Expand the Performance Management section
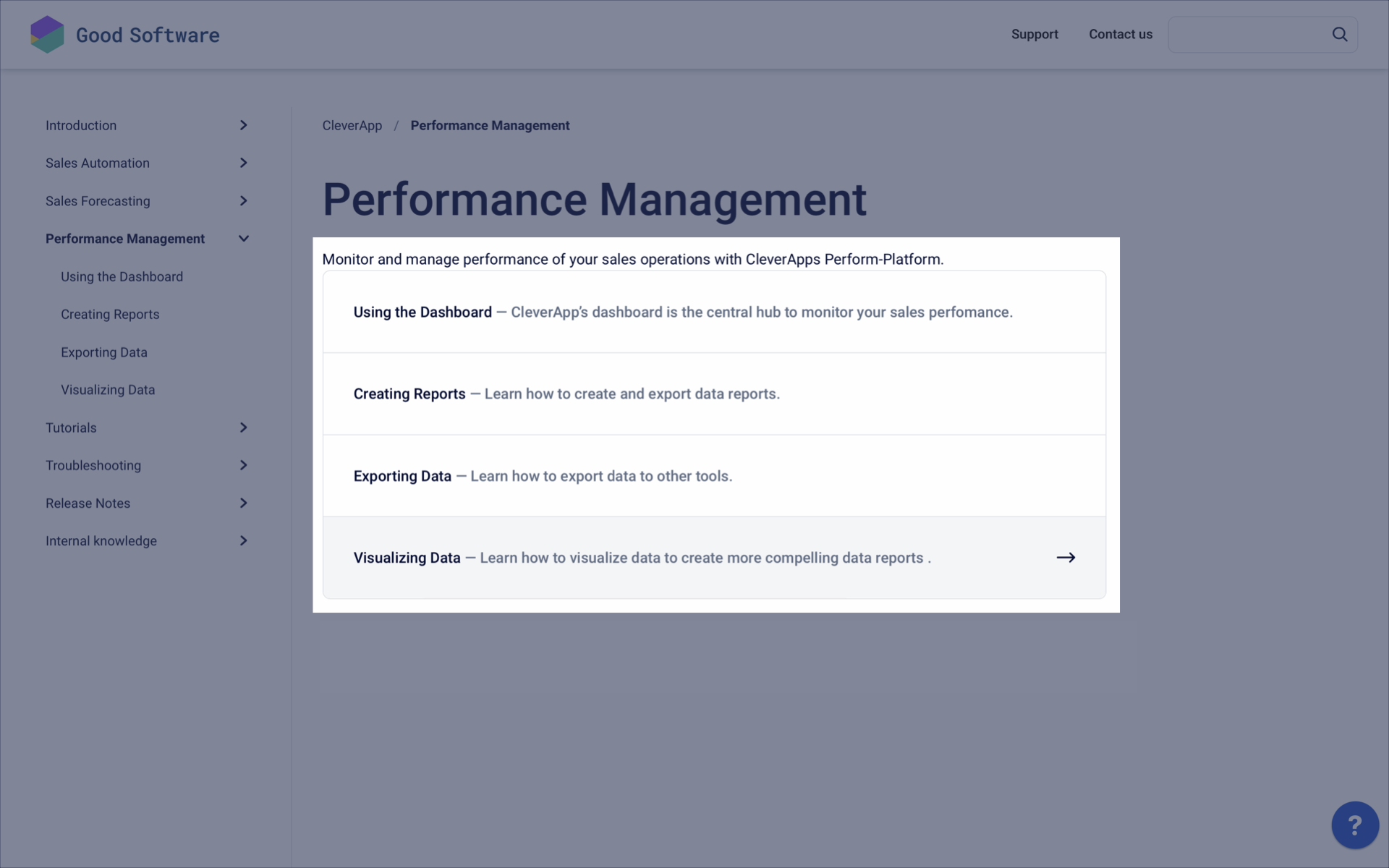The height and width of the screenshot is (868, 1389). pos(243,239)
